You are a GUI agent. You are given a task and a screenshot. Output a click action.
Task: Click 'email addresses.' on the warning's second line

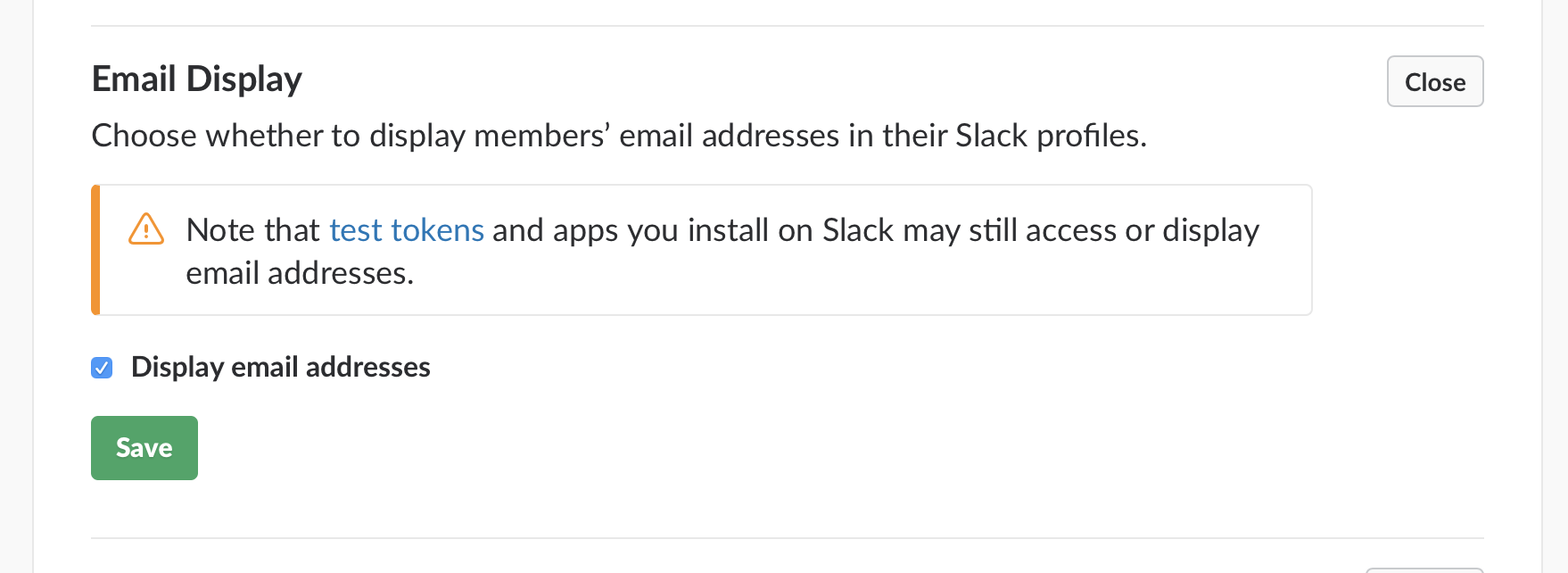click(x=300, y=273)
